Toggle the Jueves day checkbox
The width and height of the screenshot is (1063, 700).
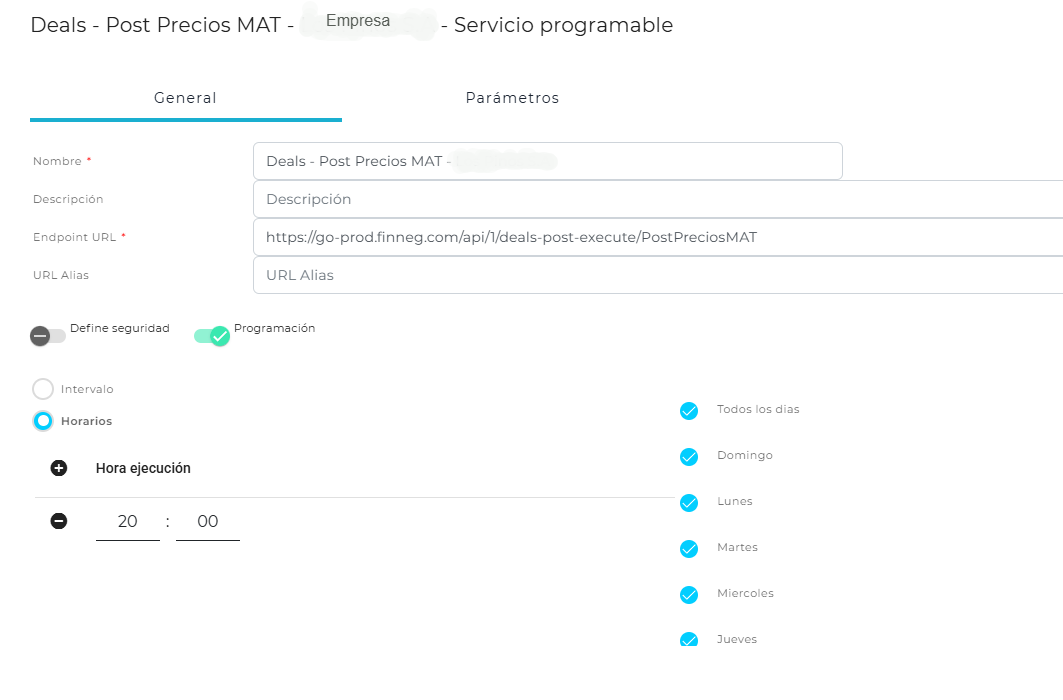point(688,639)
